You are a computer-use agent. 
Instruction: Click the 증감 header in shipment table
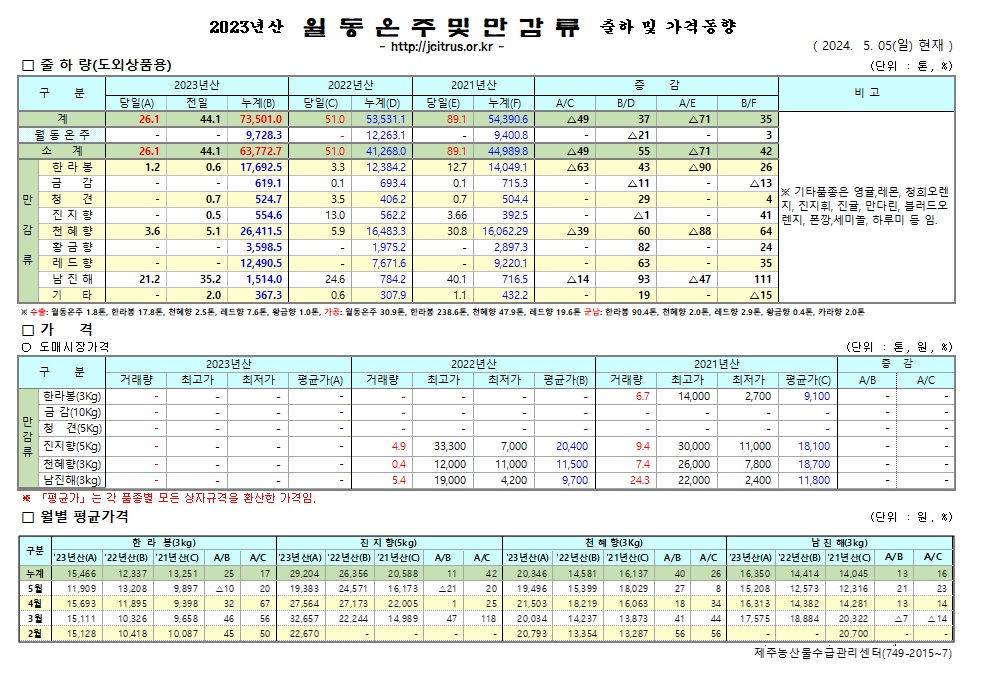(657, 84)
